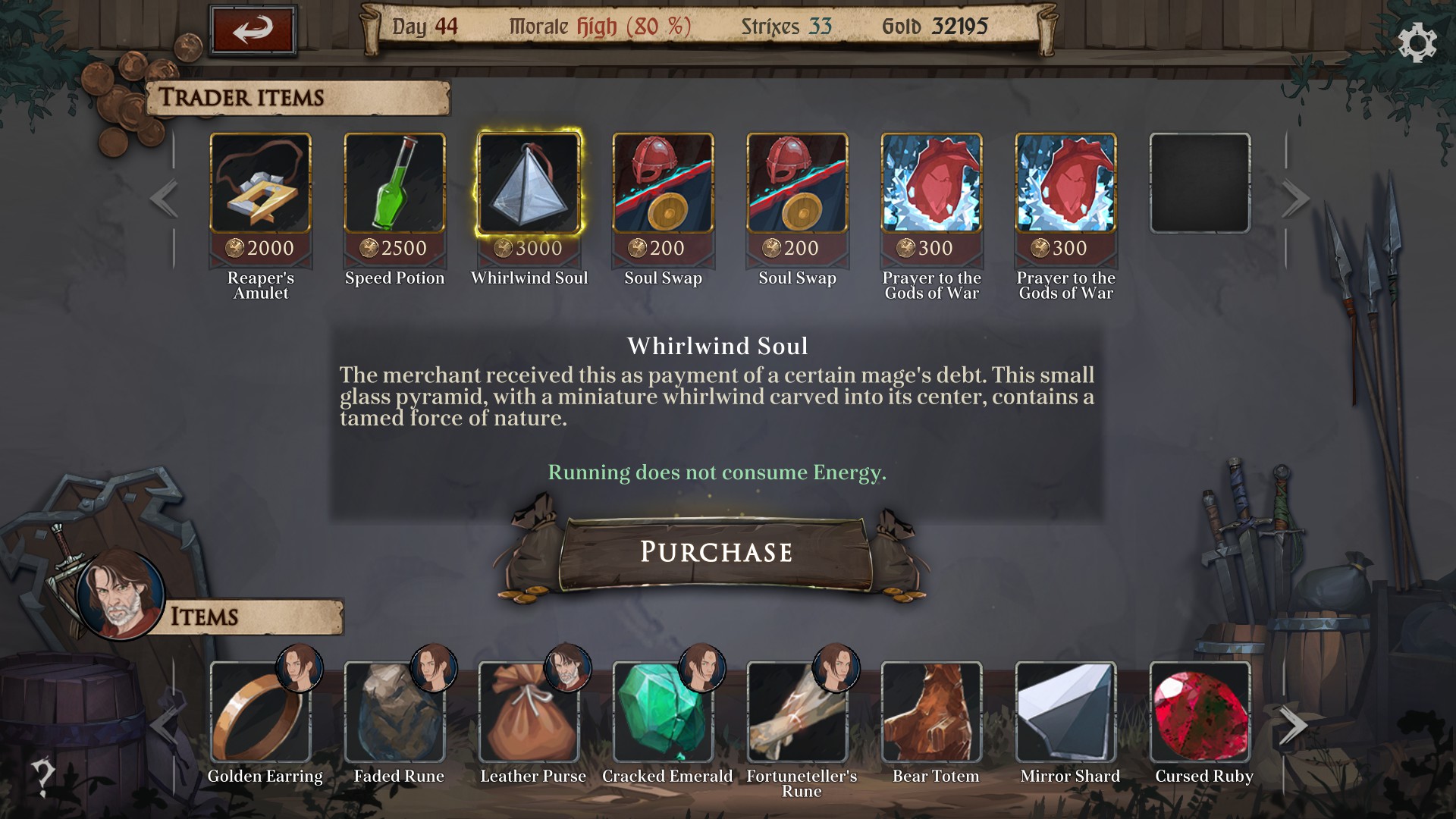Open the question mark help
This screenshot has height=819, width=1456.
click(x=42, y=777)
